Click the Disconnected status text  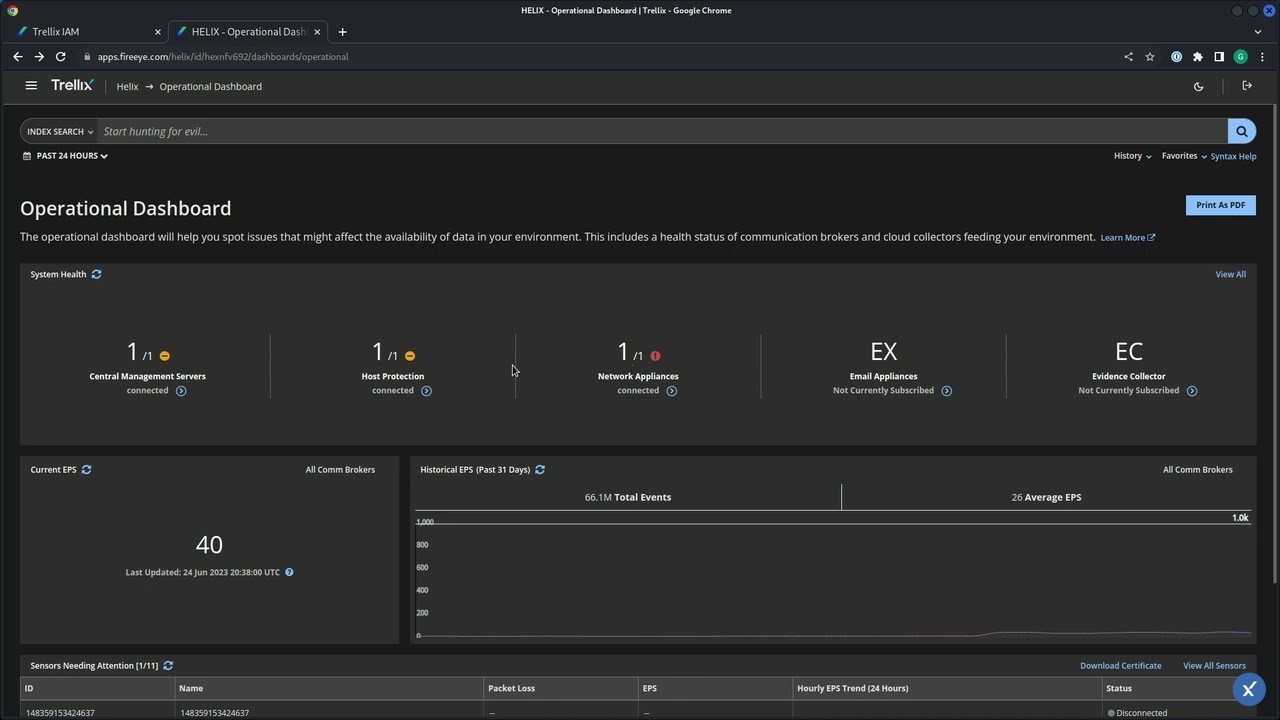[x=1141, y=713]
